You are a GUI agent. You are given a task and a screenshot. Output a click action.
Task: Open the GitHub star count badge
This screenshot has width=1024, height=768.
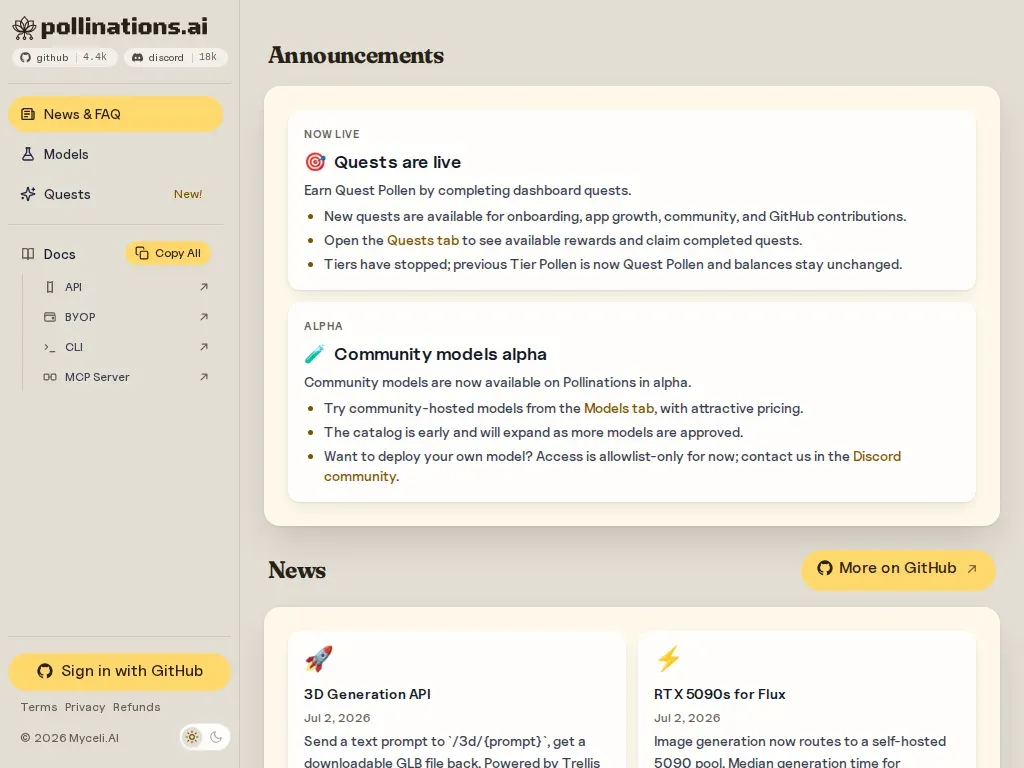point(65,57)
